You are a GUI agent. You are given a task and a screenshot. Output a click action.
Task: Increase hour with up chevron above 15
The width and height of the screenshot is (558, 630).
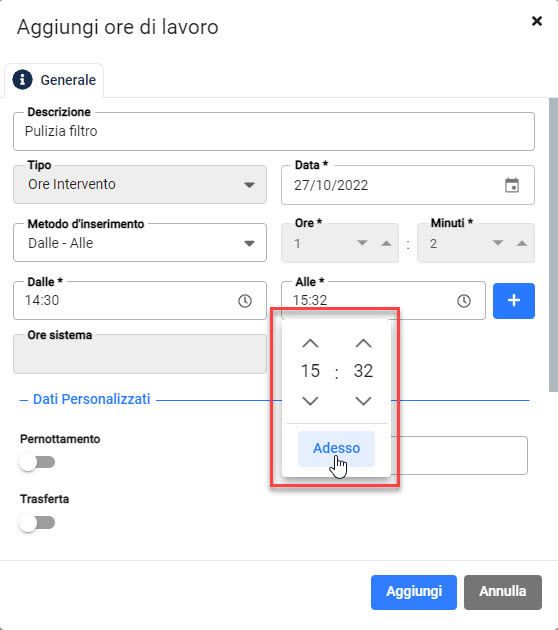[310, 344]
